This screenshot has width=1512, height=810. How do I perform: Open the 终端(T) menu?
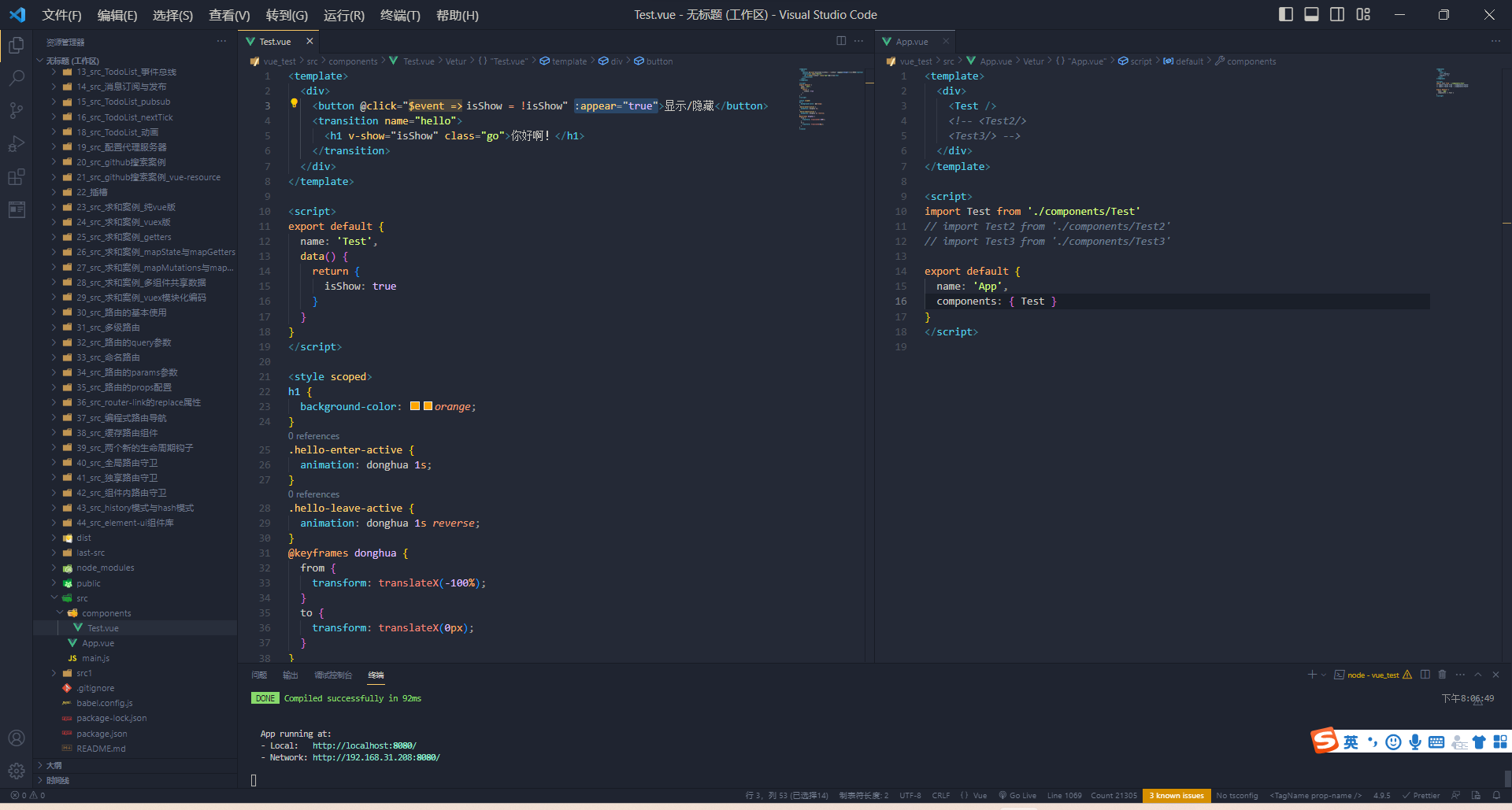point(400,15)
